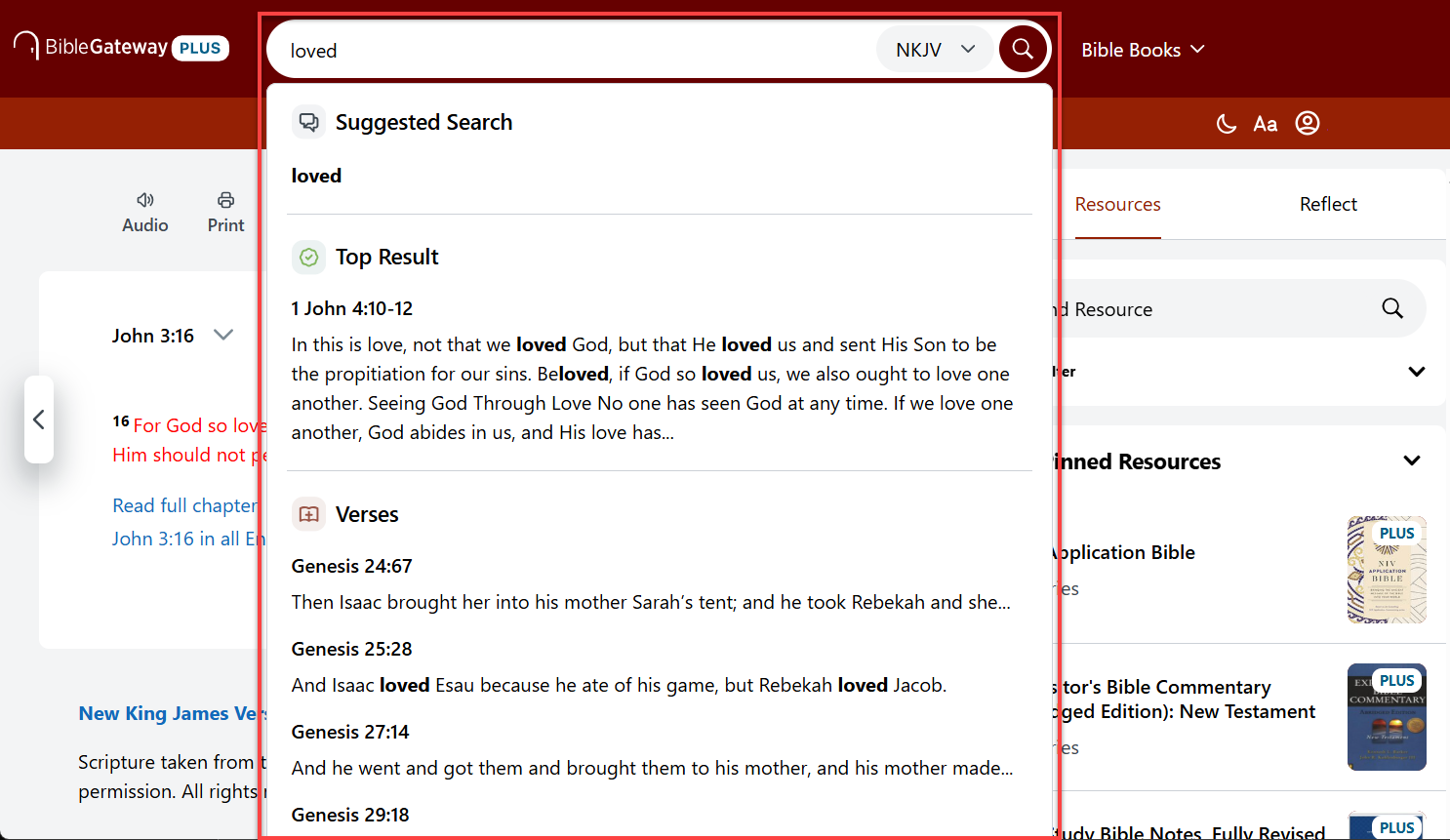The image size is (1450, 840).
Task: Expand the John 3:16 passage dropdown
Action: click(223, 335)
